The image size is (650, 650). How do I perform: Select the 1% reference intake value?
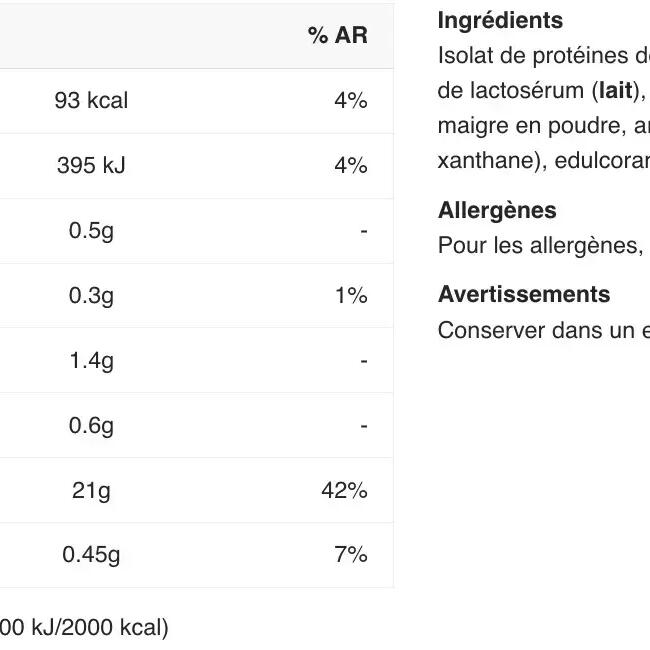(x=352, y=296)
